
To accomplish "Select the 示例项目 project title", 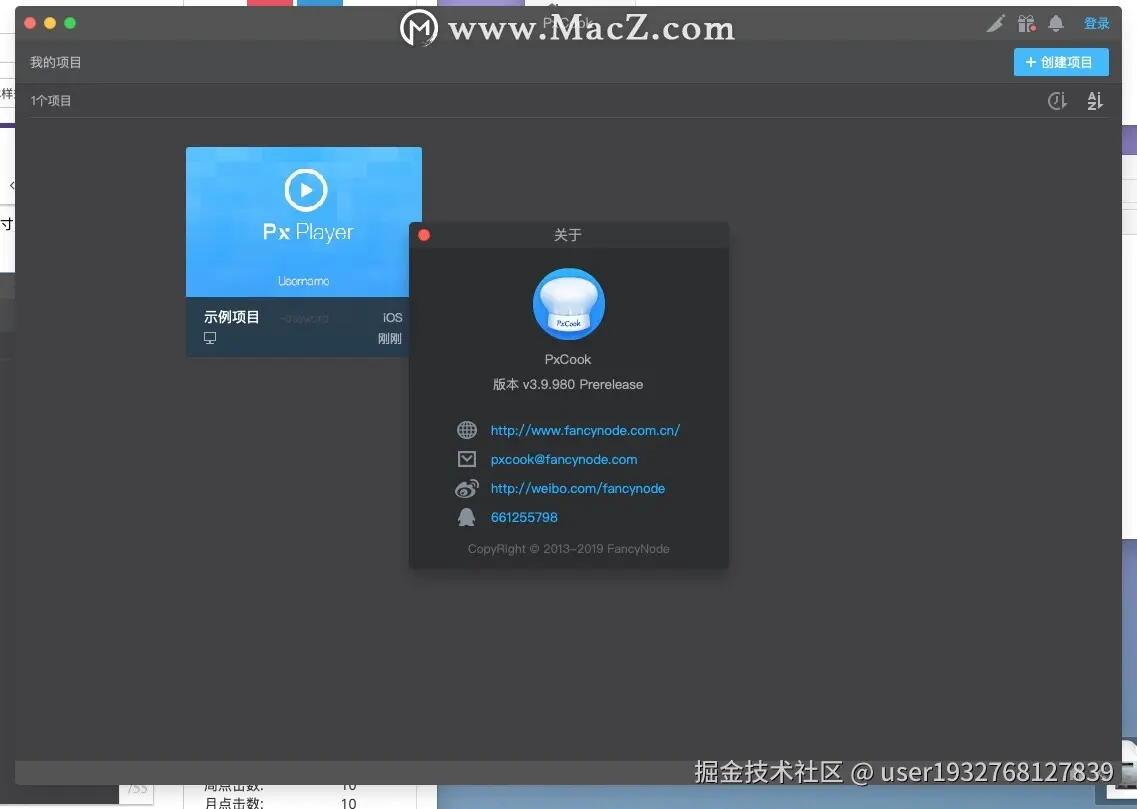I will pos(231,317).
